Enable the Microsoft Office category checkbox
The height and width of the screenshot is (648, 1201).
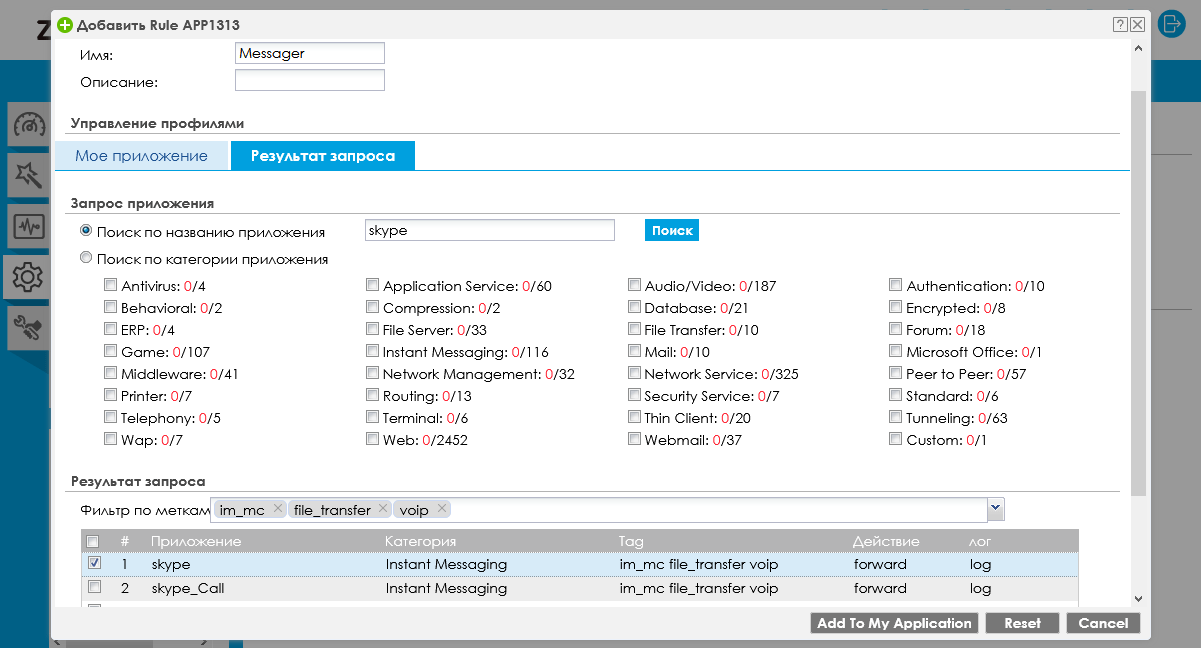(x=896, y=351)
